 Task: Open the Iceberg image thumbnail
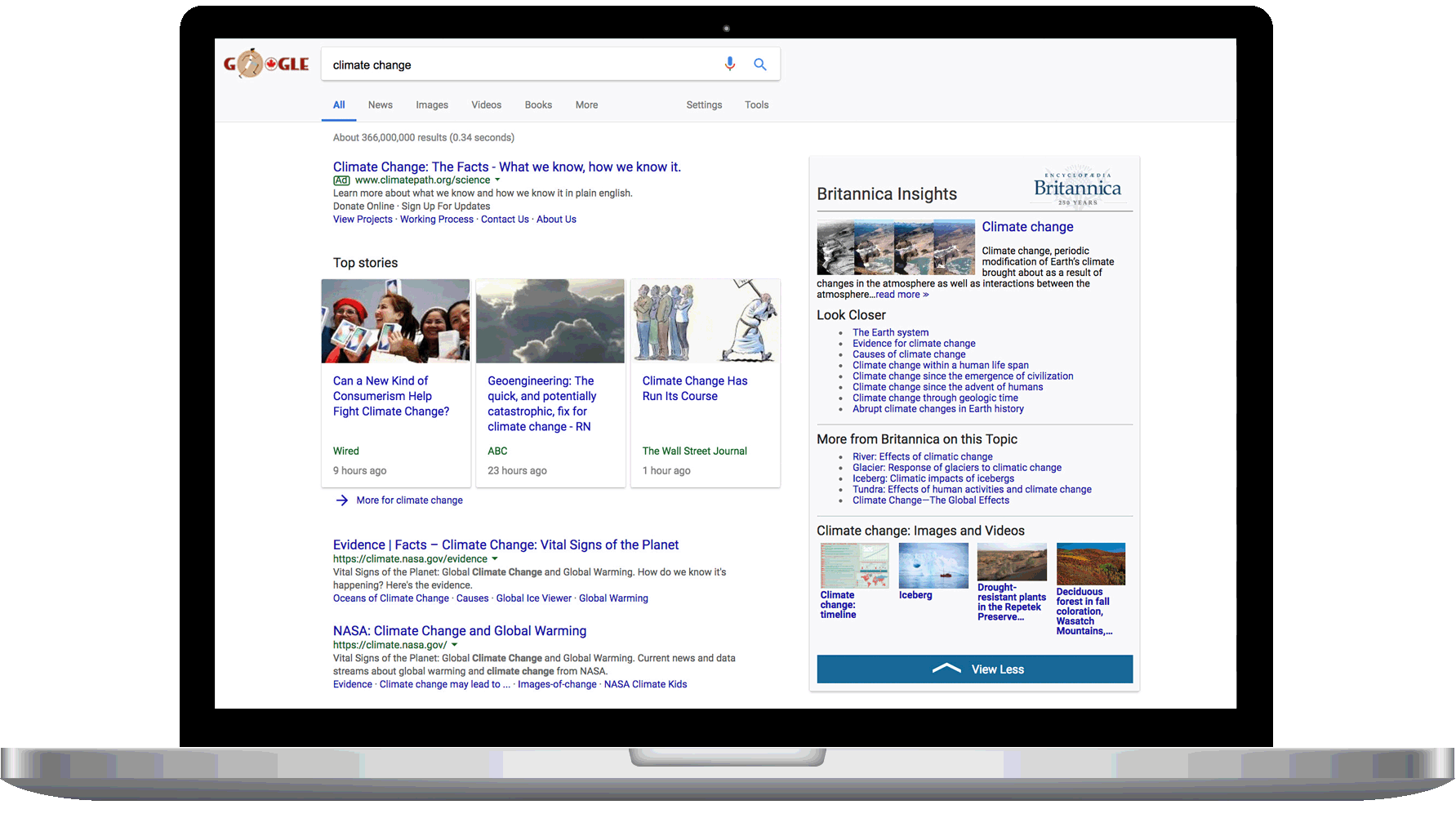933,566
